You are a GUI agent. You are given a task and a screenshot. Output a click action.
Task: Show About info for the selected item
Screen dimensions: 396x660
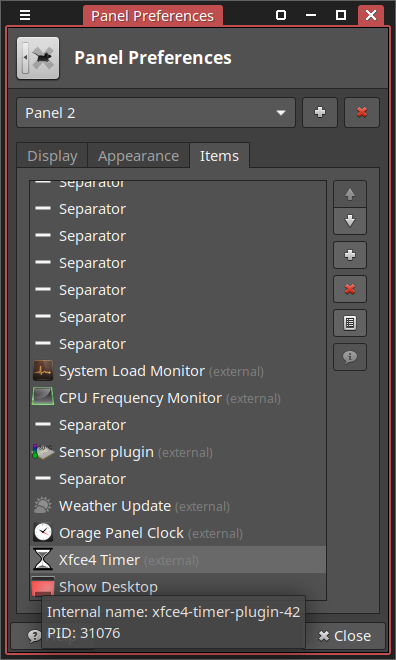[x=350, y=357]
